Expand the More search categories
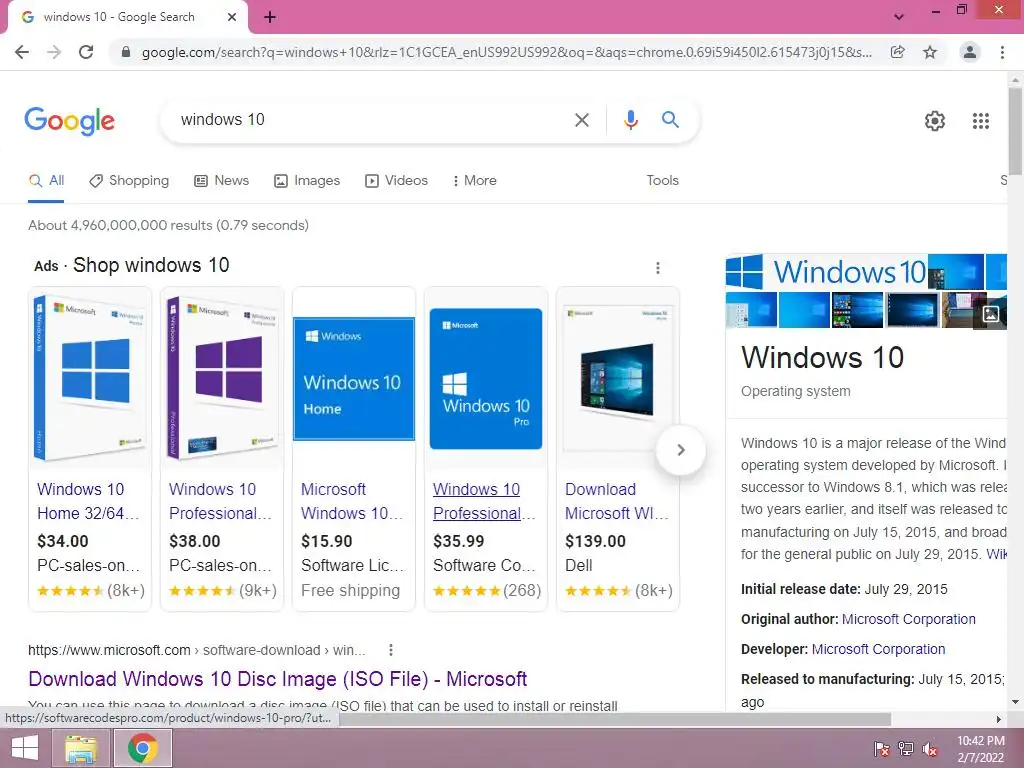This screenshot has height=768, width=1024. pyautogui.click(x=475, y=181)
